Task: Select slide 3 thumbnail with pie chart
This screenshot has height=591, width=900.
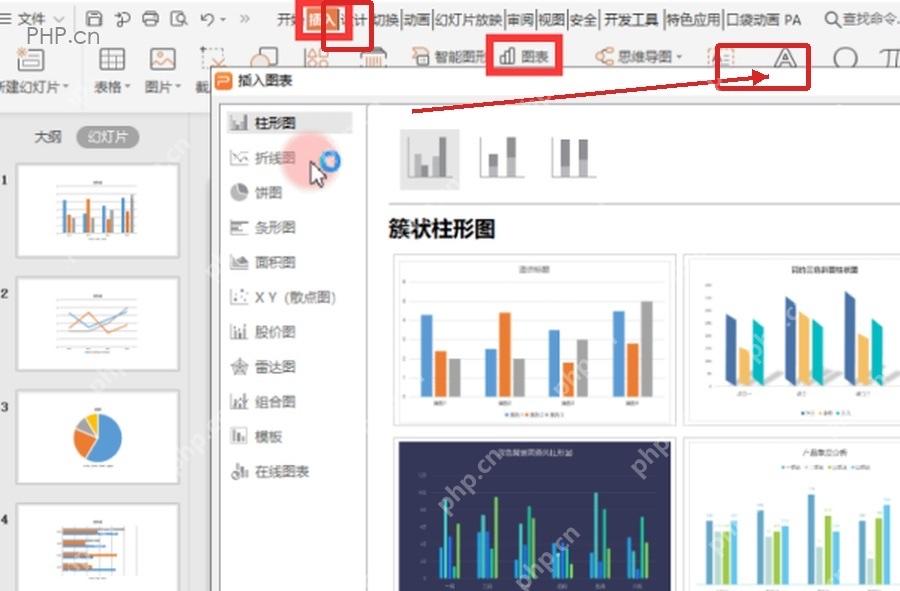Action: pyautogui.click(x=98, y=437)
